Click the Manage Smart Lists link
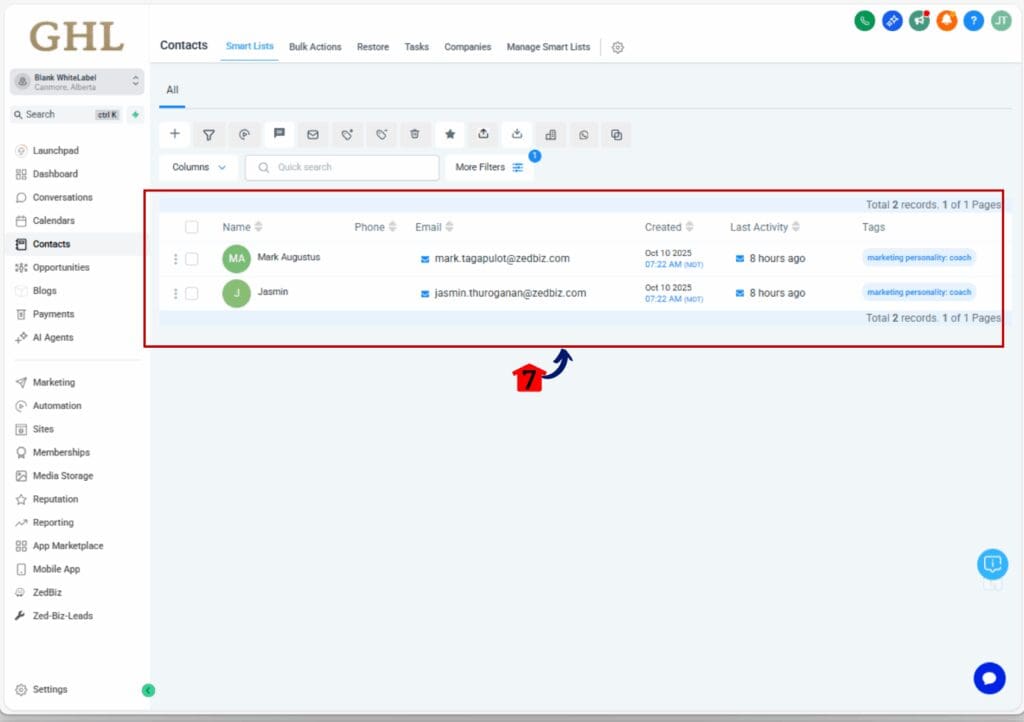This screenshot has height=722, width=1024. (548, 47)
